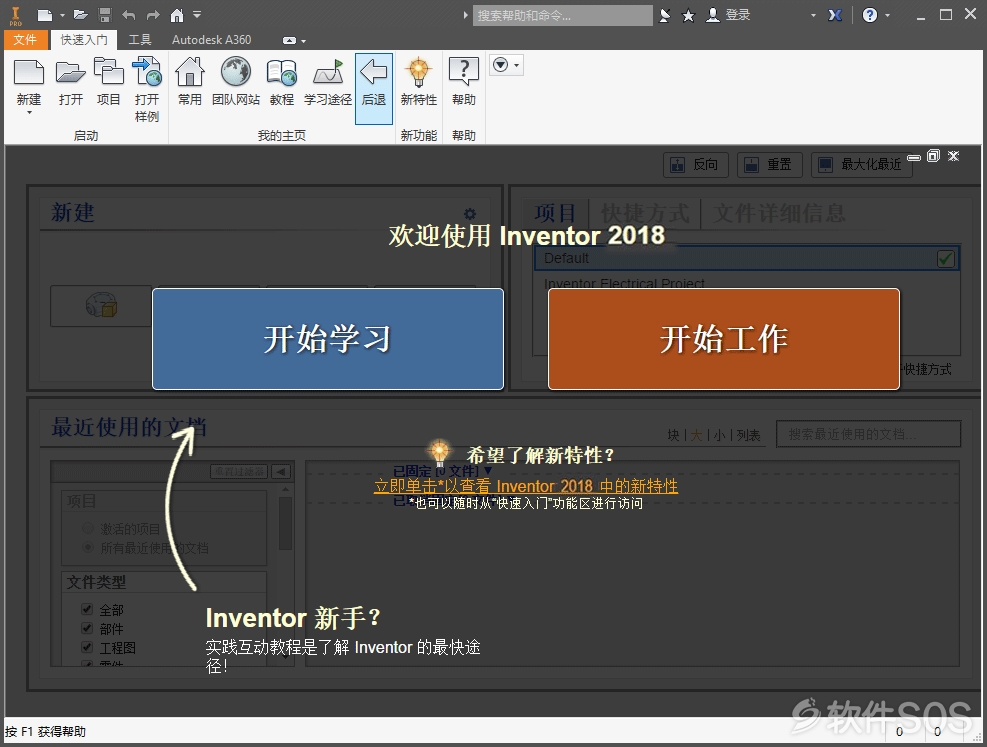Open the Inventor application menu logo
Viewport: 987px width, 747px height.
(x=16, y=15)
